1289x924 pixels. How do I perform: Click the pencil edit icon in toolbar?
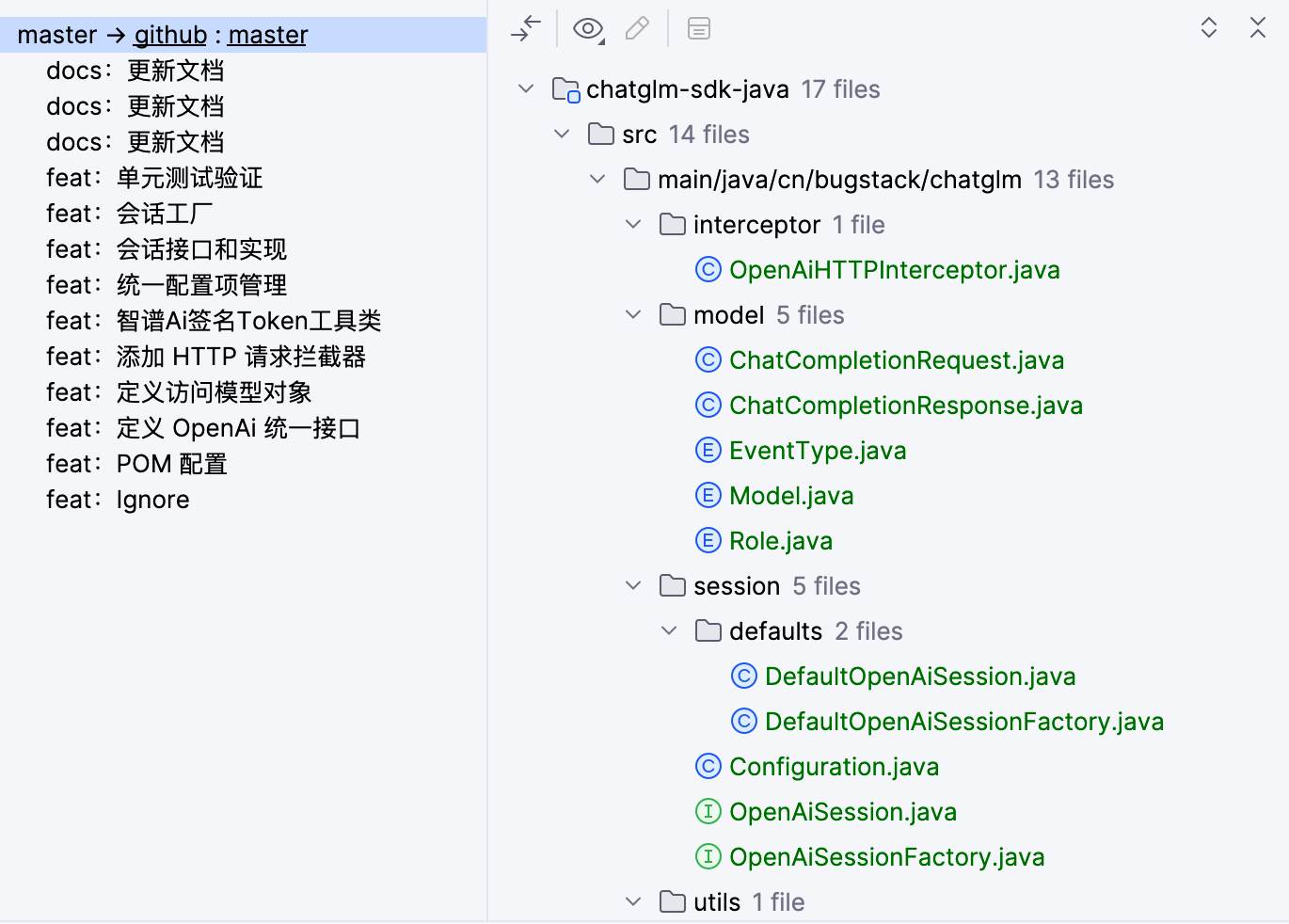click(637, 28)
